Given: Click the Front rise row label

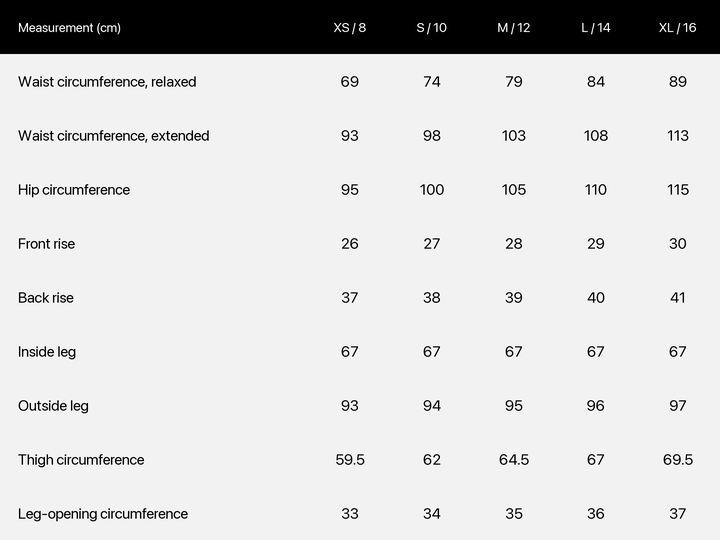Looking at the screenshot, I should point(46,244).
